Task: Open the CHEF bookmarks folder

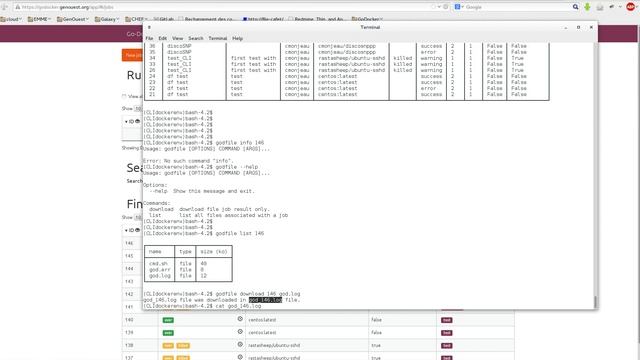Action: [x=136, y=19]
